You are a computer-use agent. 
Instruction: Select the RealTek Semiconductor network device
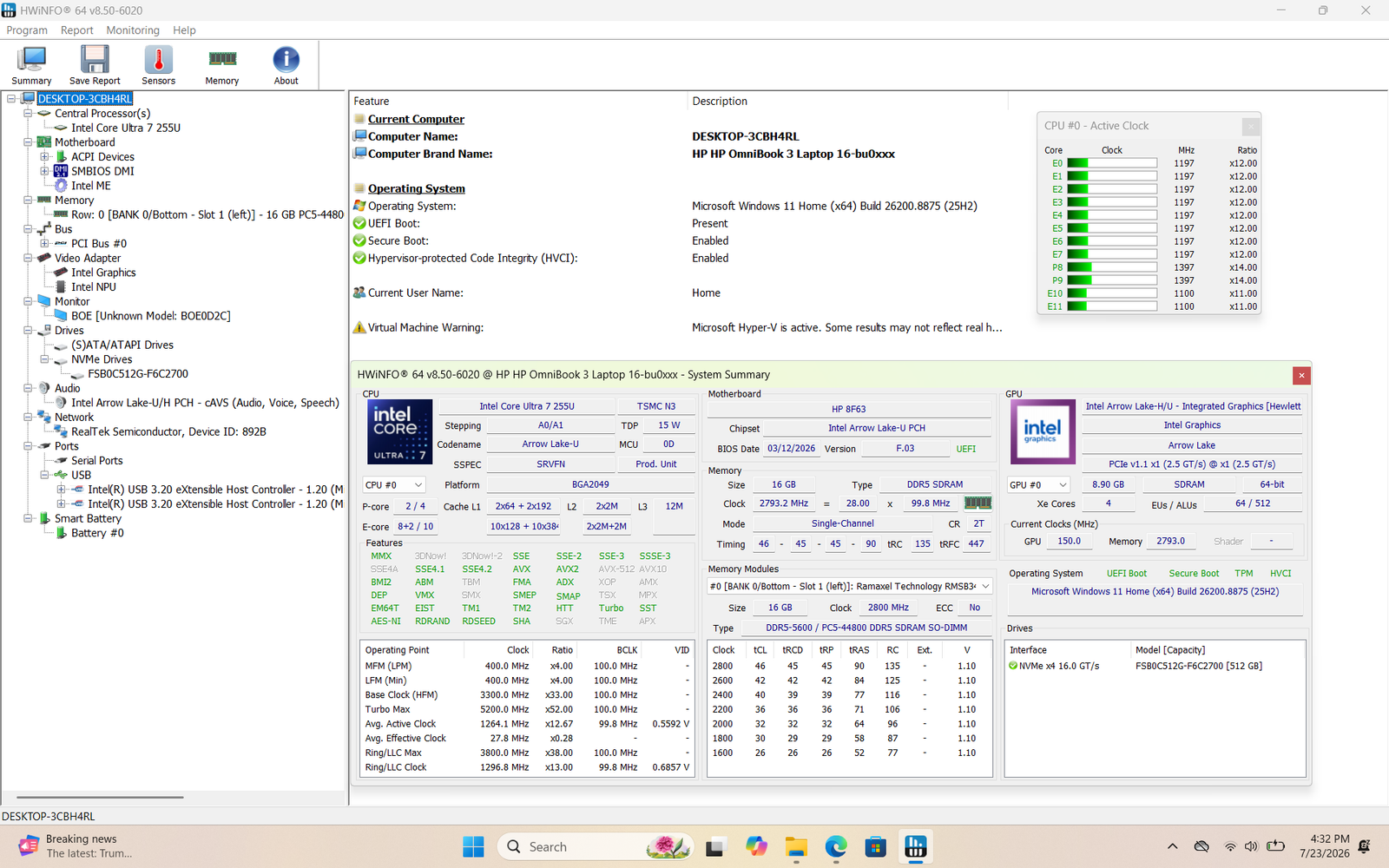point(168,431)
